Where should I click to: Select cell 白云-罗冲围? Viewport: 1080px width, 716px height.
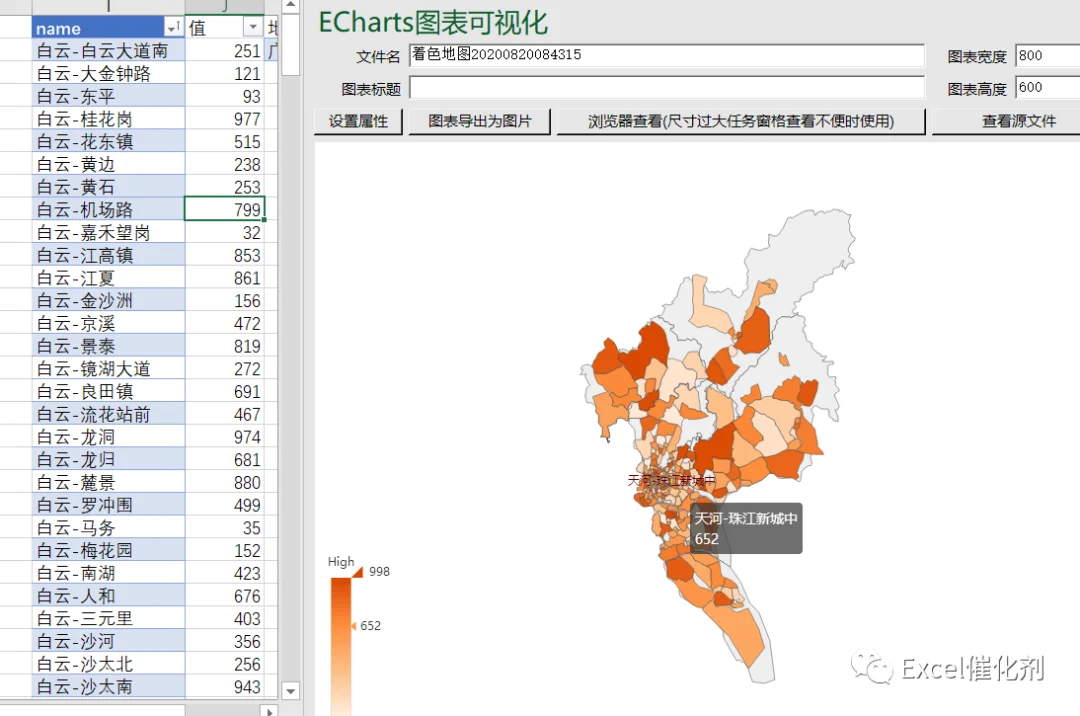[x=108, y=505]
